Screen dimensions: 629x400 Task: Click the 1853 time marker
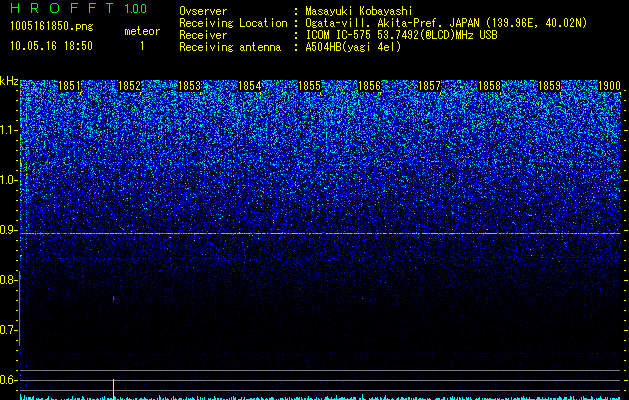click(x=189, y=86)
